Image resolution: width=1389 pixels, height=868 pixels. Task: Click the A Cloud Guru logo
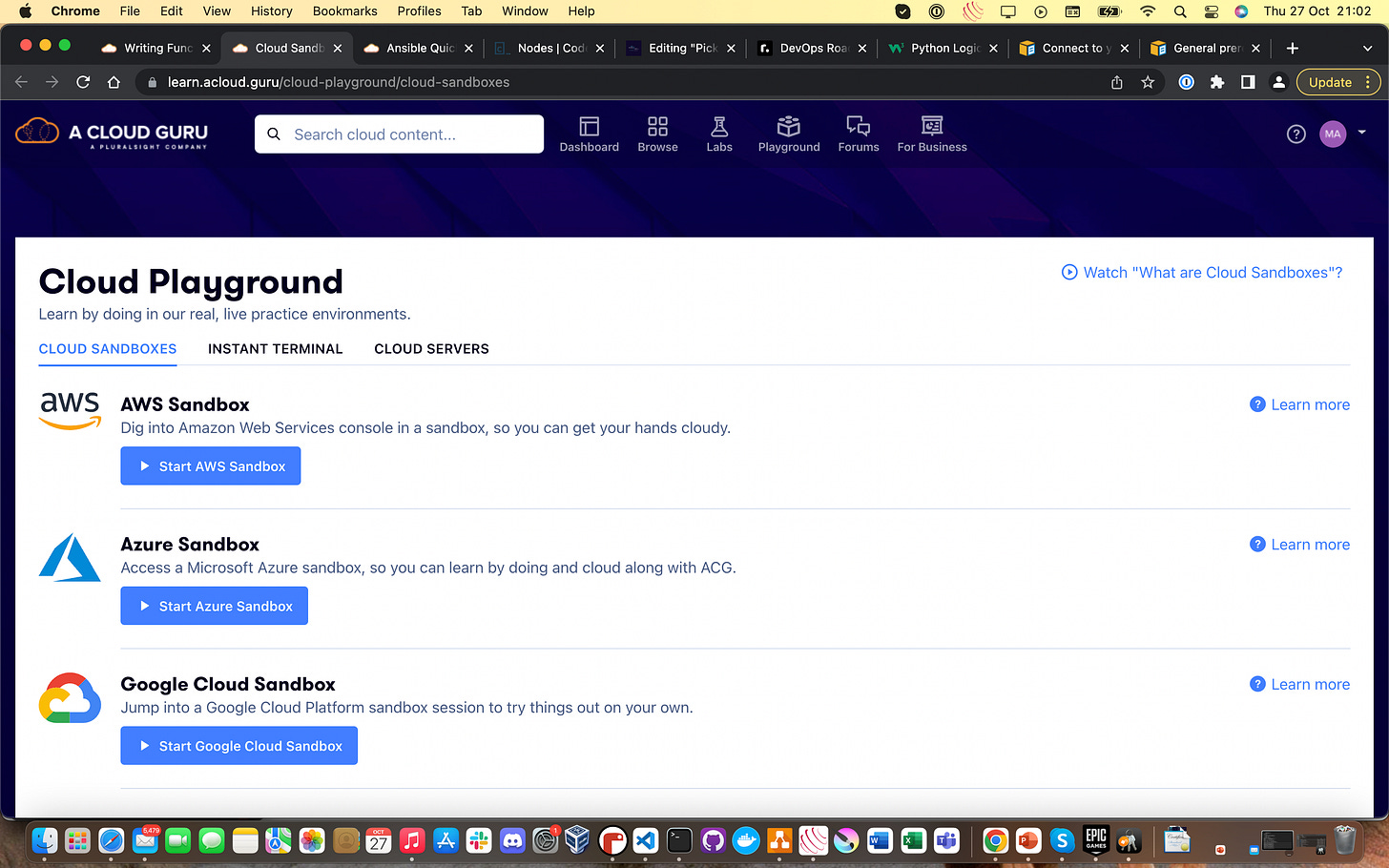113,134
